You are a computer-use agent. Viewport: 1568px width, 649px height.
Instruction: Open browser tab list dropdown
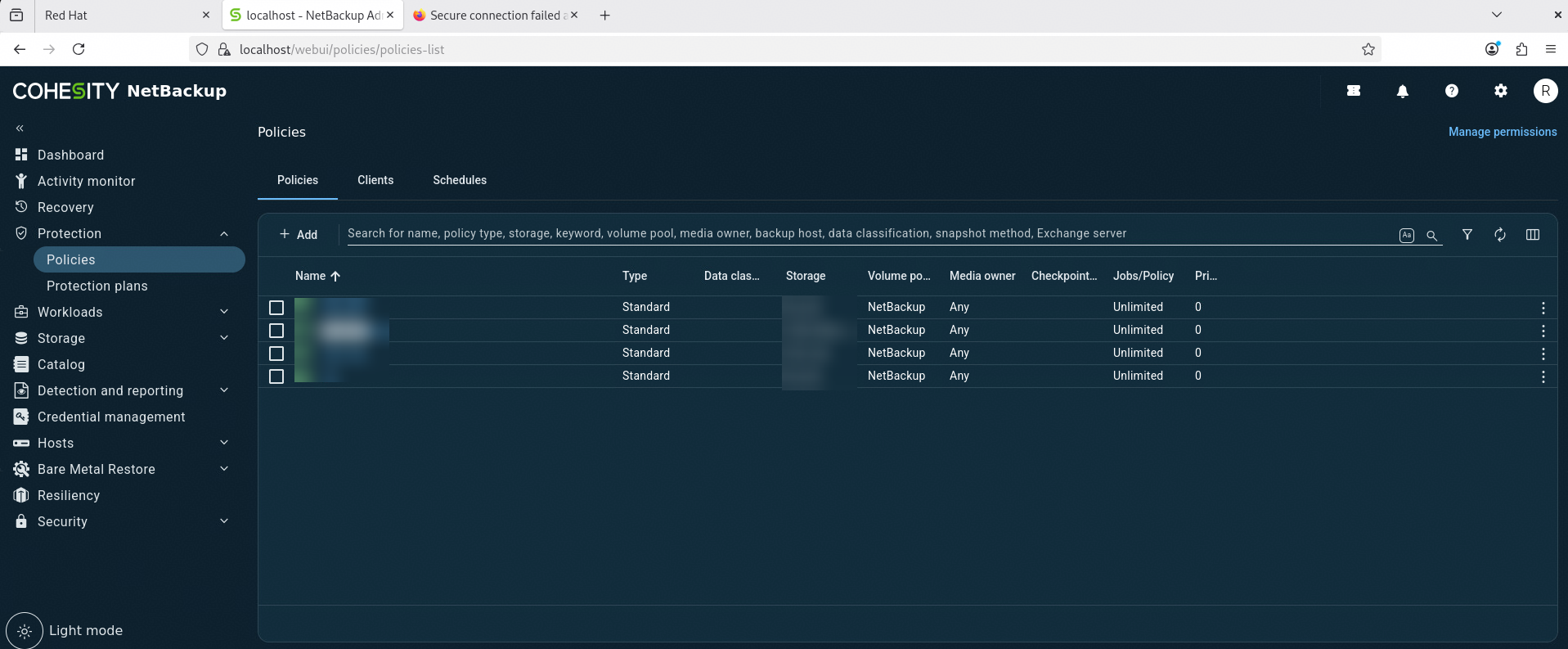click(1497, 15)
